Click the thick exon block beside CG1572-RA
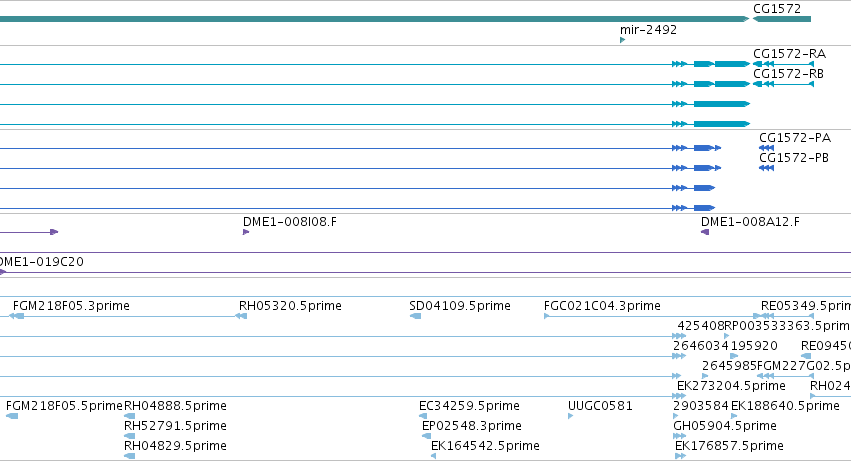851x461 pixels. [x=732, y=64]
